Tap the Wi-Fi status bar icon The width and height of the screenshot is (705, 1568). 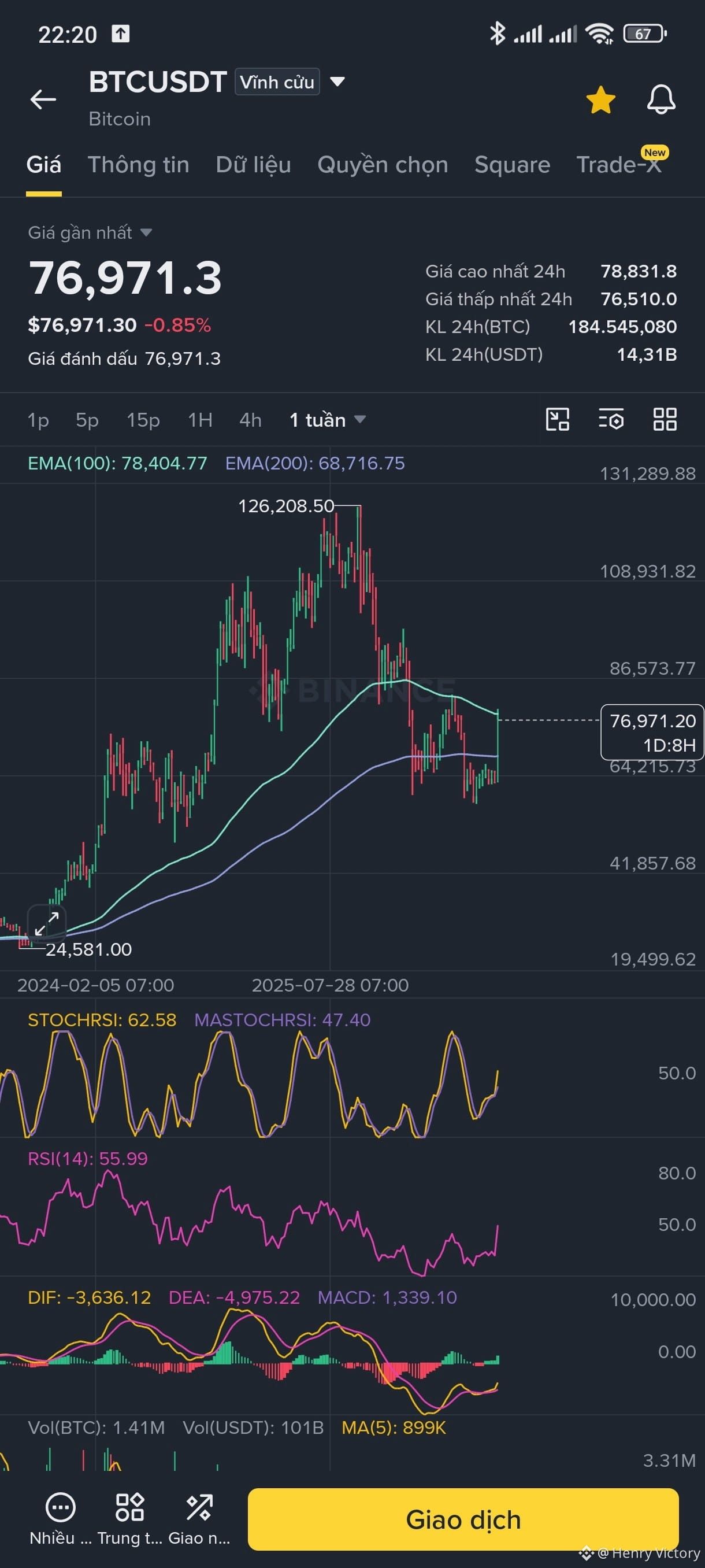[599, 34]
